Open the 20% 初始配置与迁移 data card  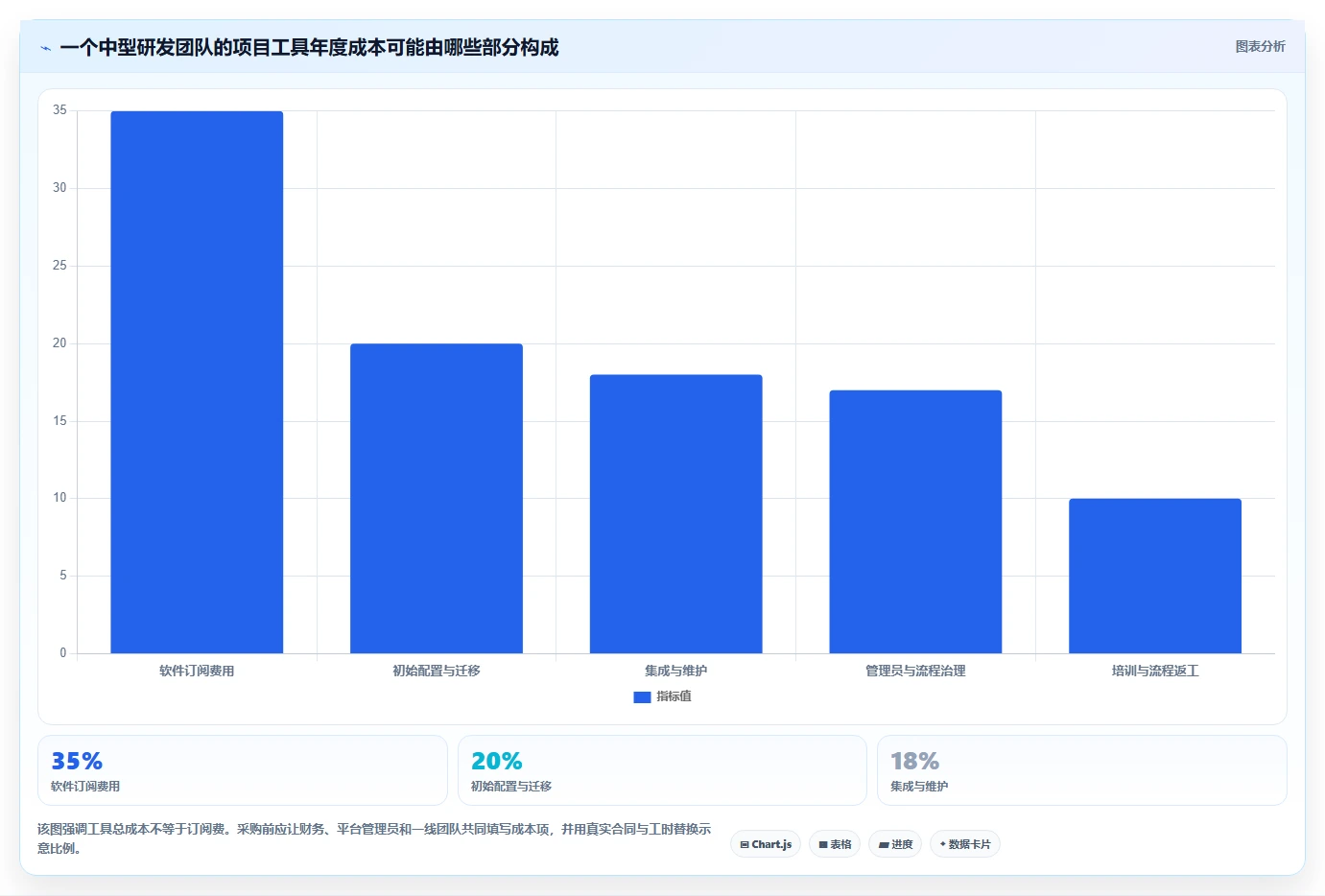(662, 770)
